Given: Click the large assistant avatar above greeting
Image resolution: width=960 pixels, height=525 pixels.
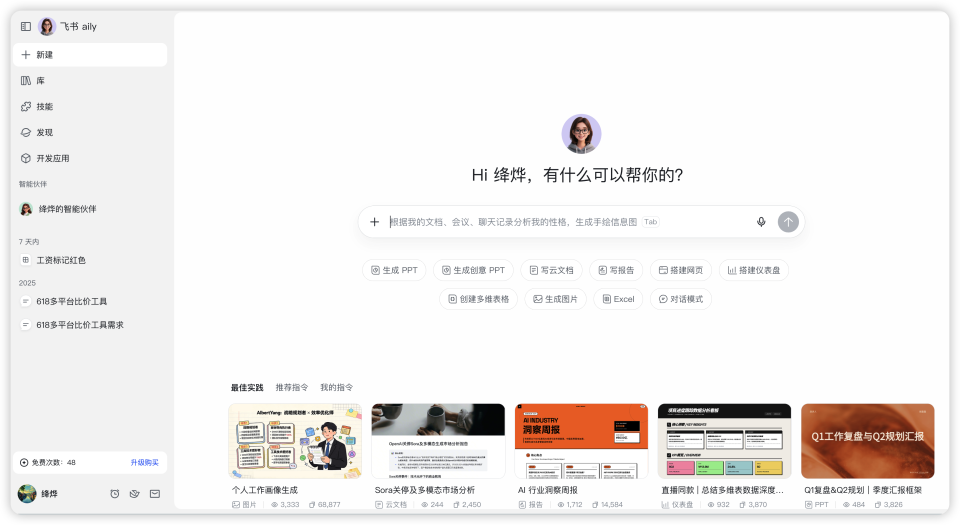Looking at the screenshot, I should tap(581, 133).
